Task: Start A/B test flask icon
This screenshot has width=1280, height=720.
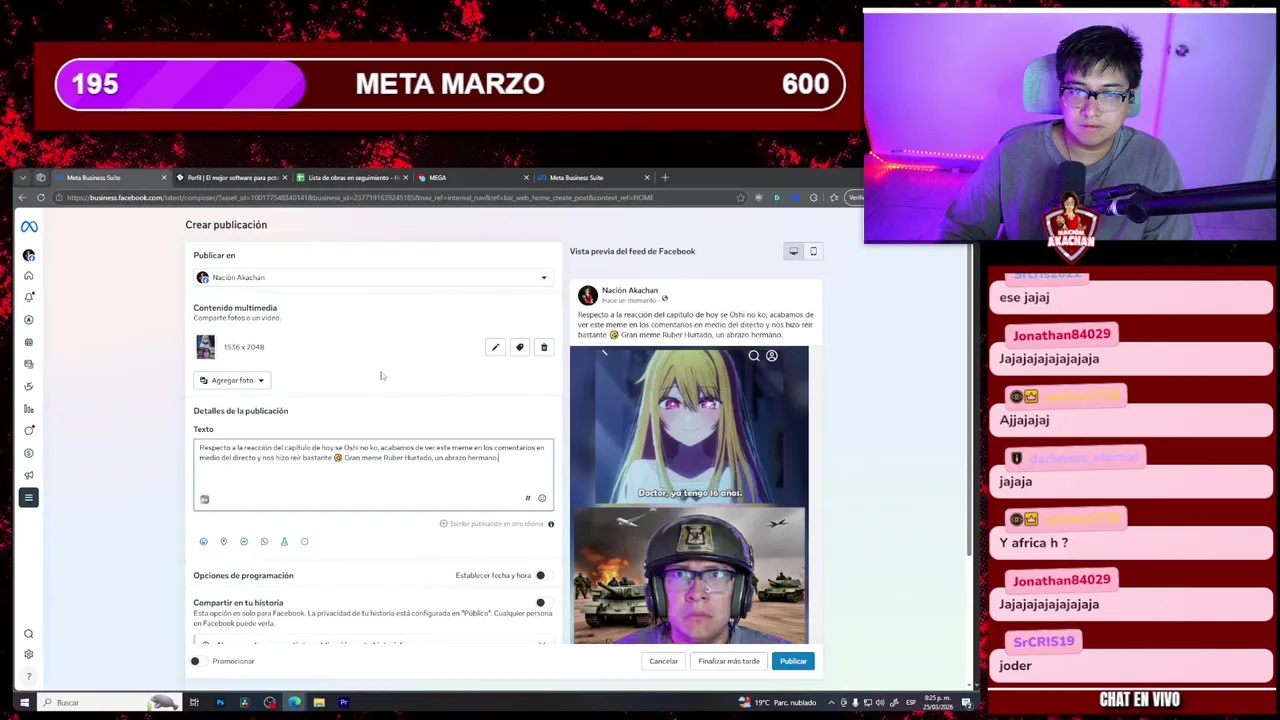Action: 284,541
